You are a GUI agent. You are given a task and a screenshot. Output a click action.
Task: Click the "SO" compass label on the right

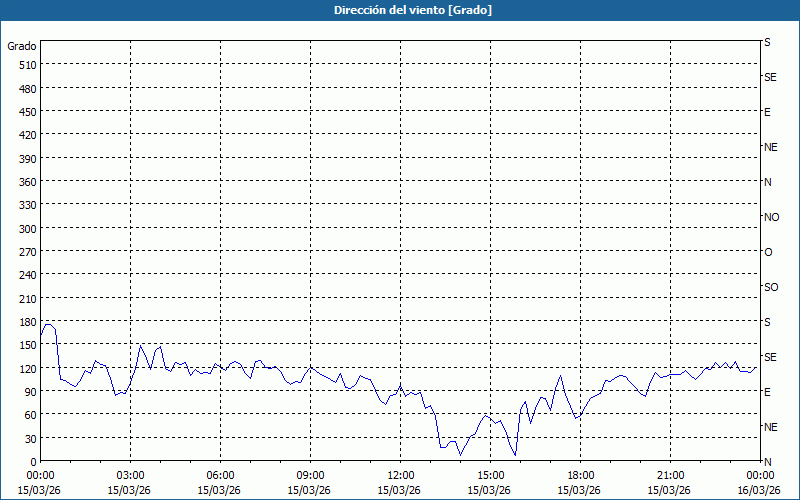tap(771, 287)
